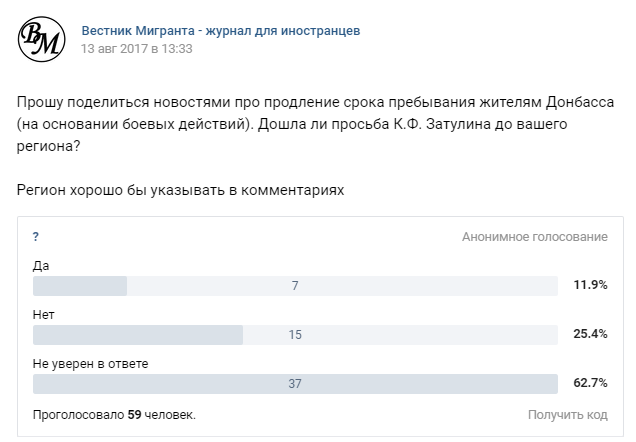Click the vote count 37 in the bar
The image size is (636, 442).
[x=295, y=383]
